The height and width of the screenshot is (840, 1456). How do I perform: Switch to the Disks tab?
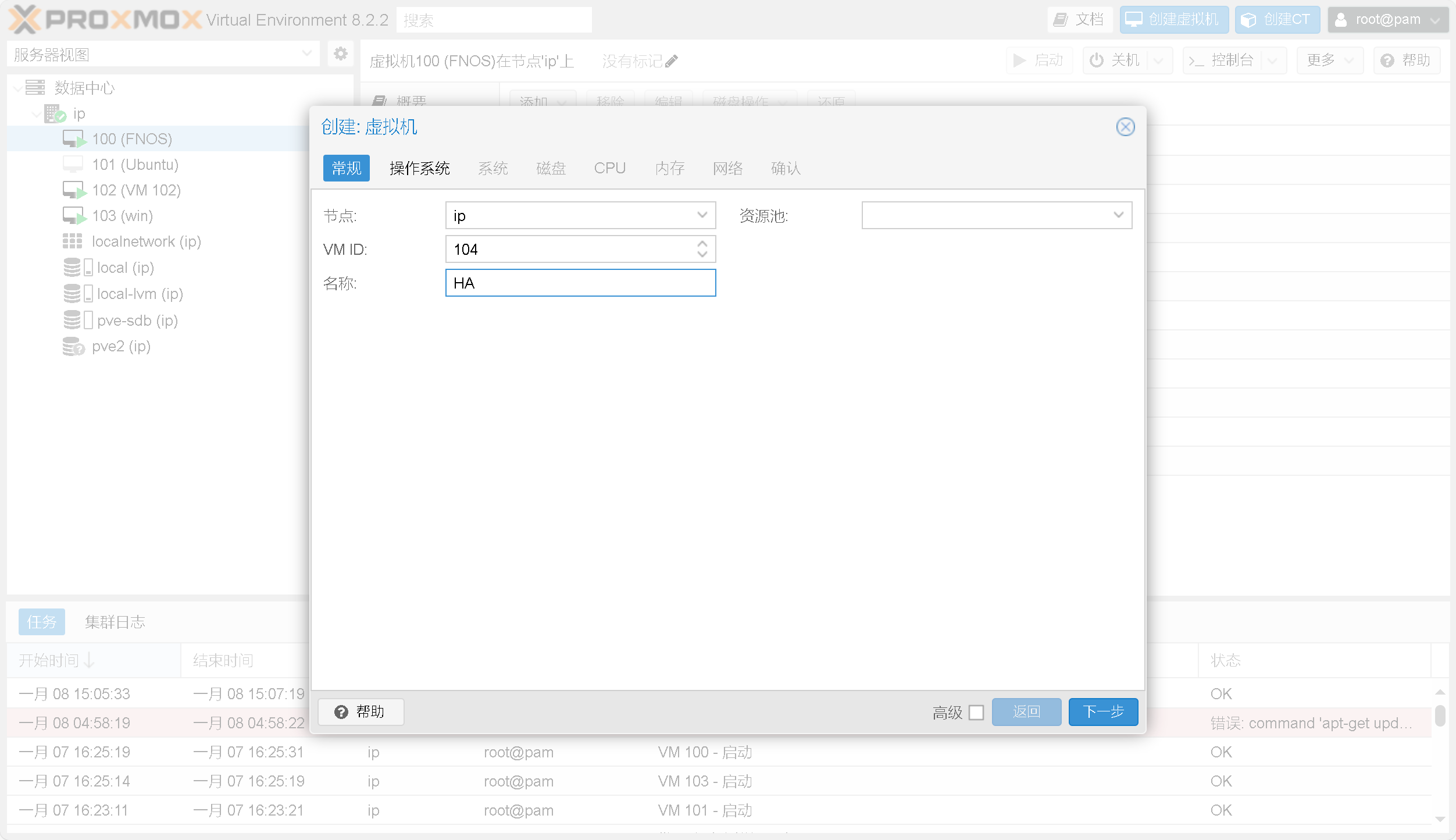[x=551, y=168]
